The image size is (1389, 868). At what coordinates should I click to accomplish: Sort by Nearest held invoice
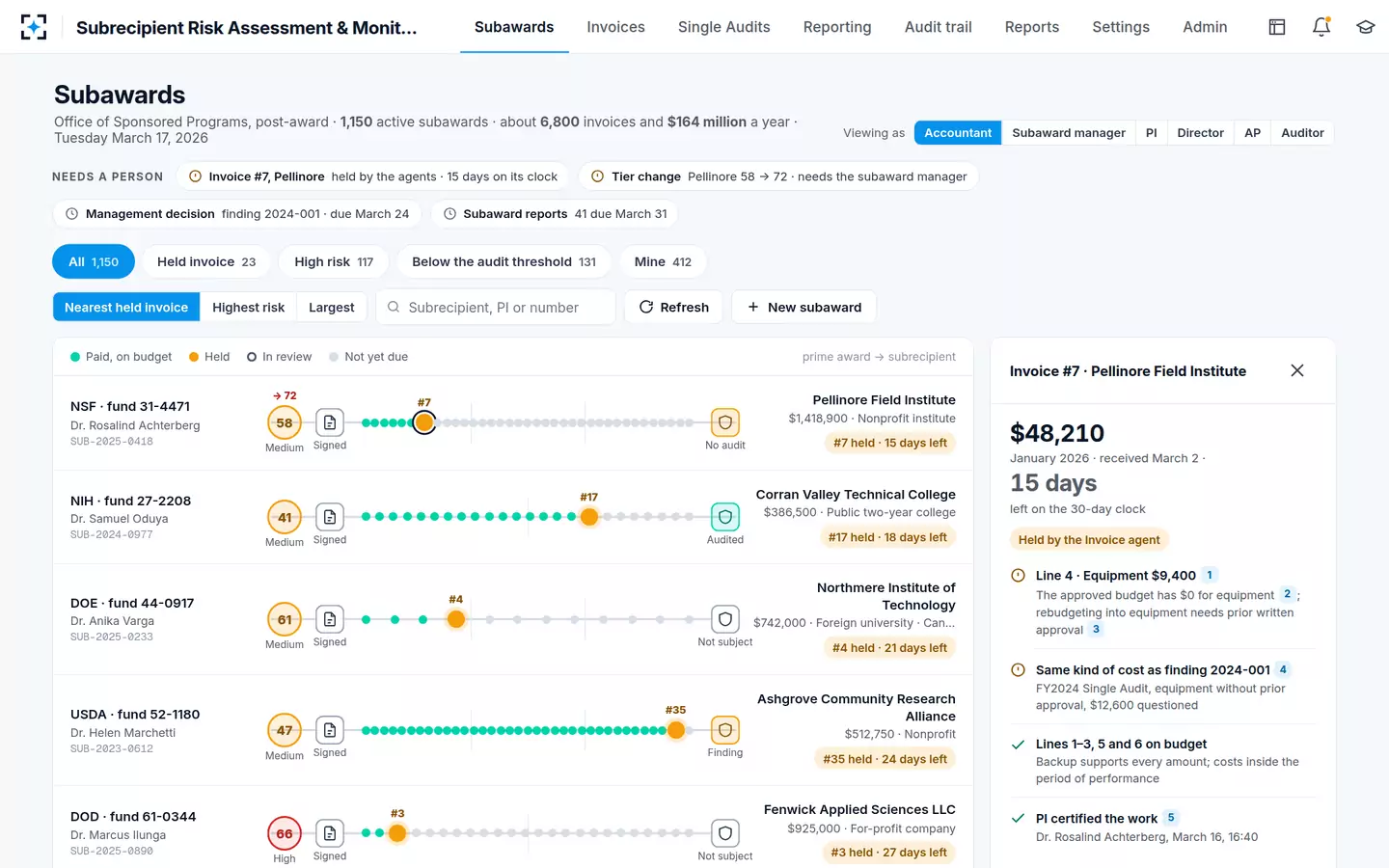click(126, 308)
